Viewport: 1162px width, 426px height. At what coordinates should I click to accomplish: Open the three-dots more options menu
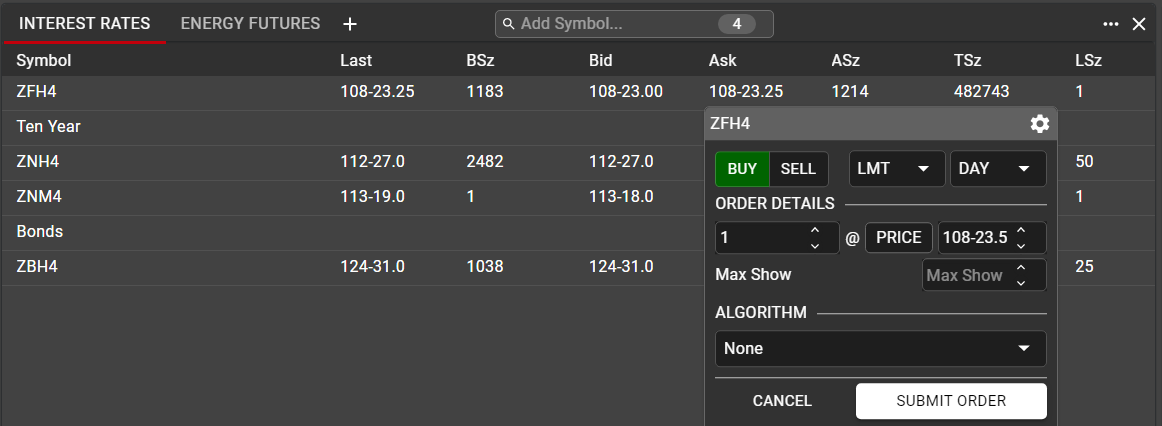tap(1111, 24)
